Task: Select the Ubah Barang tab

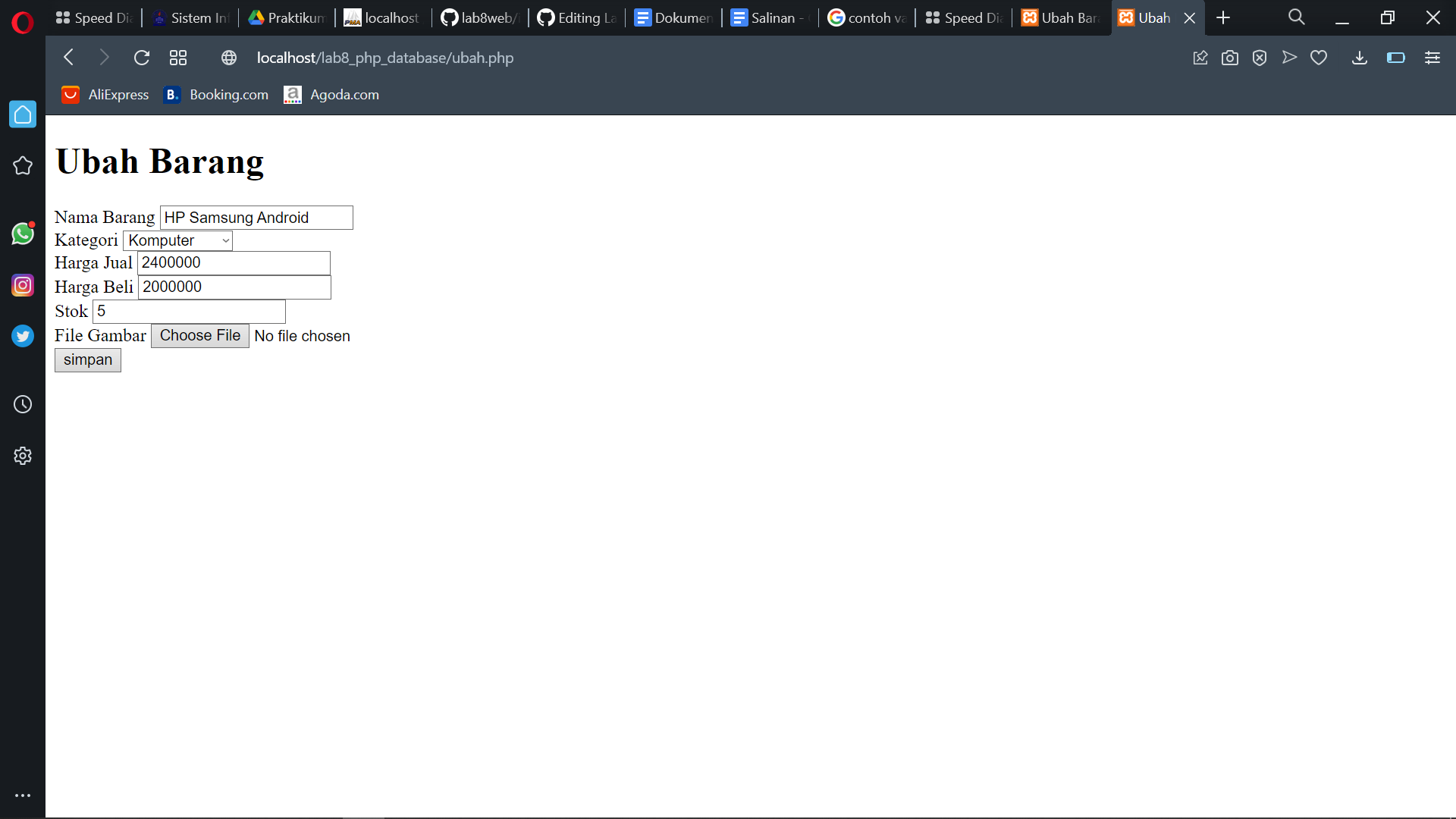Action: (1062, 17)
